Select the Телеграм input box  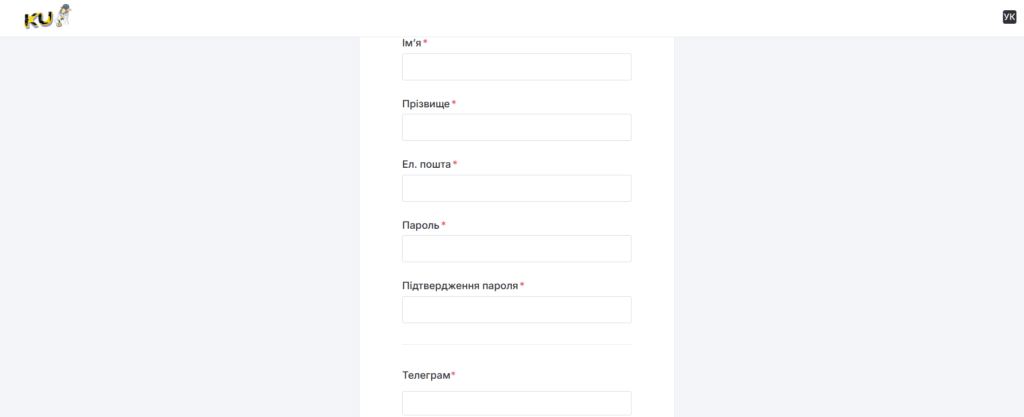(x=517, y=403)
